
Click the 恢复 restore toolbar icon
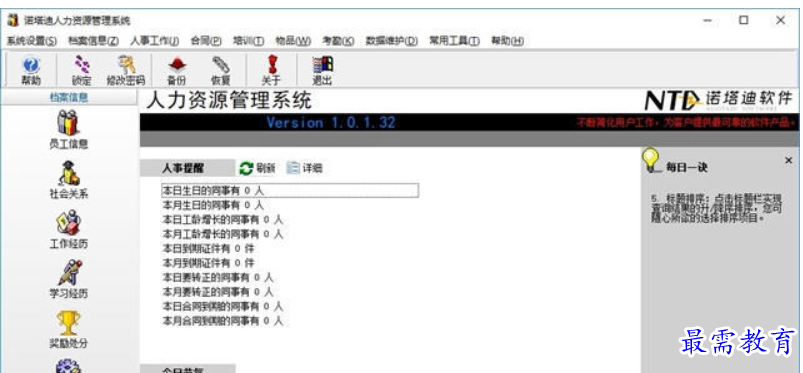pos(221,71)
